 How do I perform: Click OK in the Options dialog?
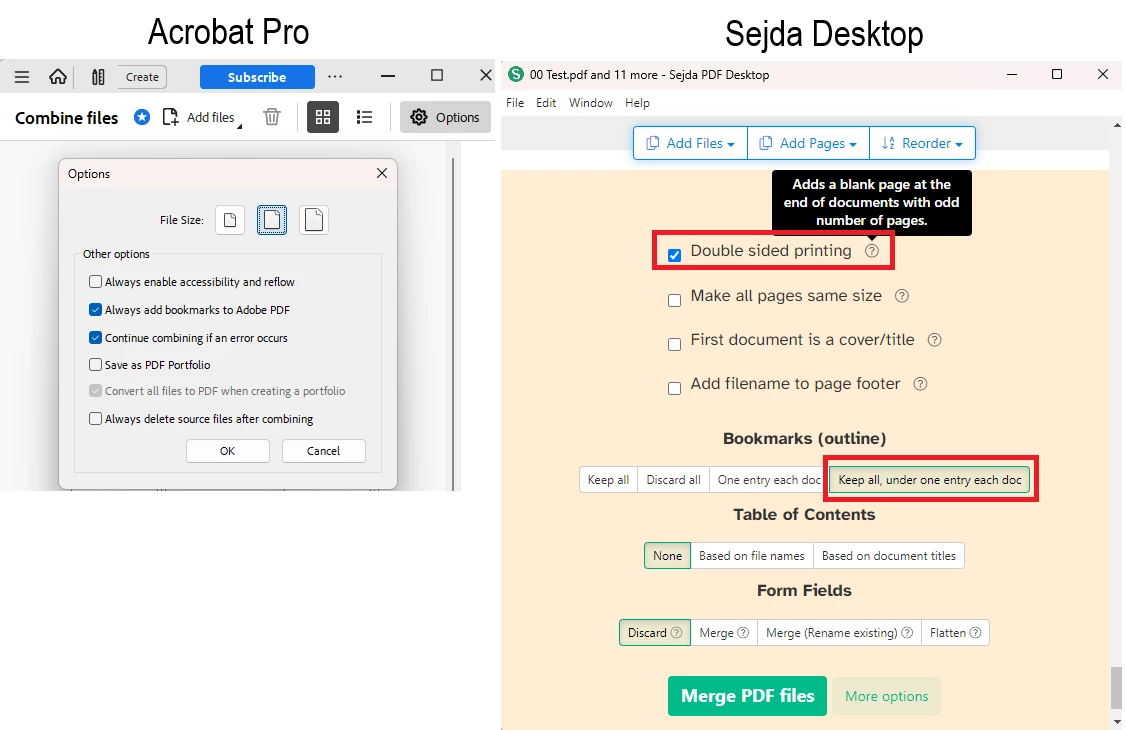228,451
